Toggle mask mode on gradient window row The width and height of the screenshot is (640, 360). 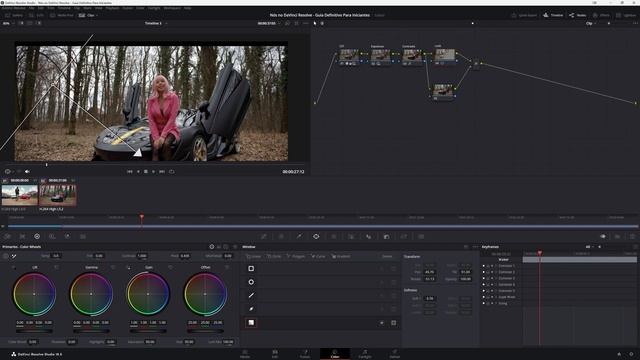(x=393, y=323)
